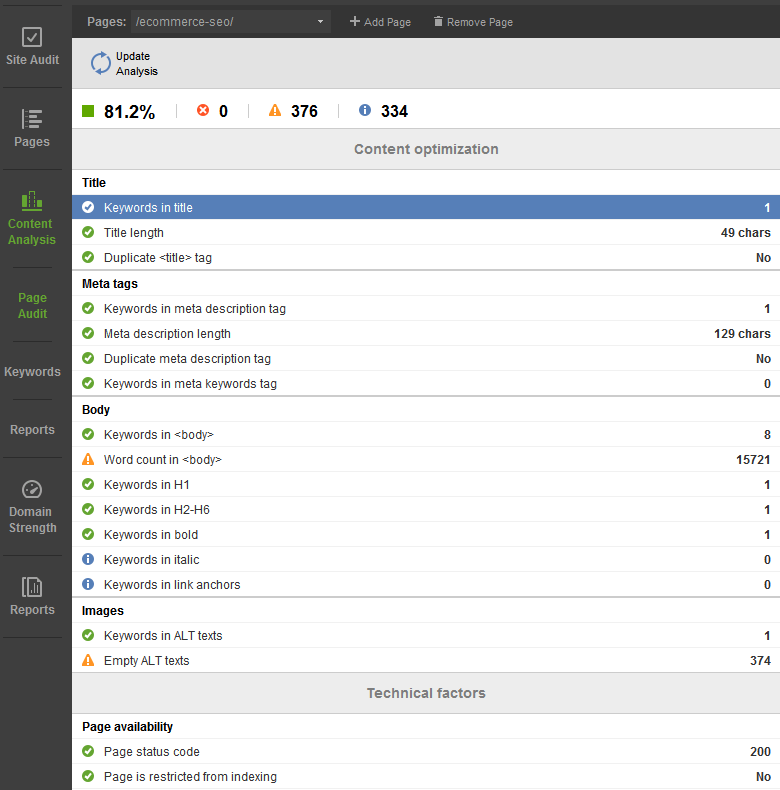The height and width of the screenshot is (790, 780).
Task: Open the upper Reports tab under Keywords
Action: point(32,430)
